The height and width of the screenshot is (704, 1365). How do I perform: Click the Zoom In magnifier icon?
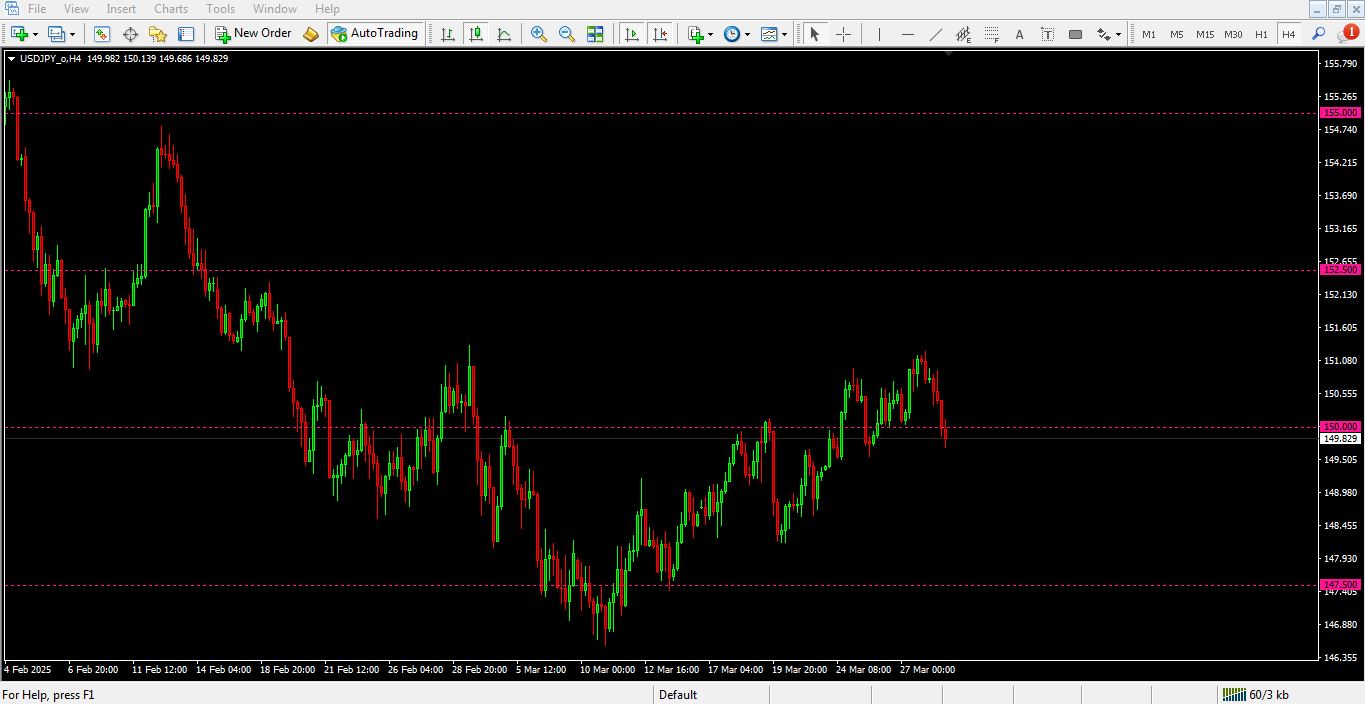pyautogui.click(x=539, y=34)
